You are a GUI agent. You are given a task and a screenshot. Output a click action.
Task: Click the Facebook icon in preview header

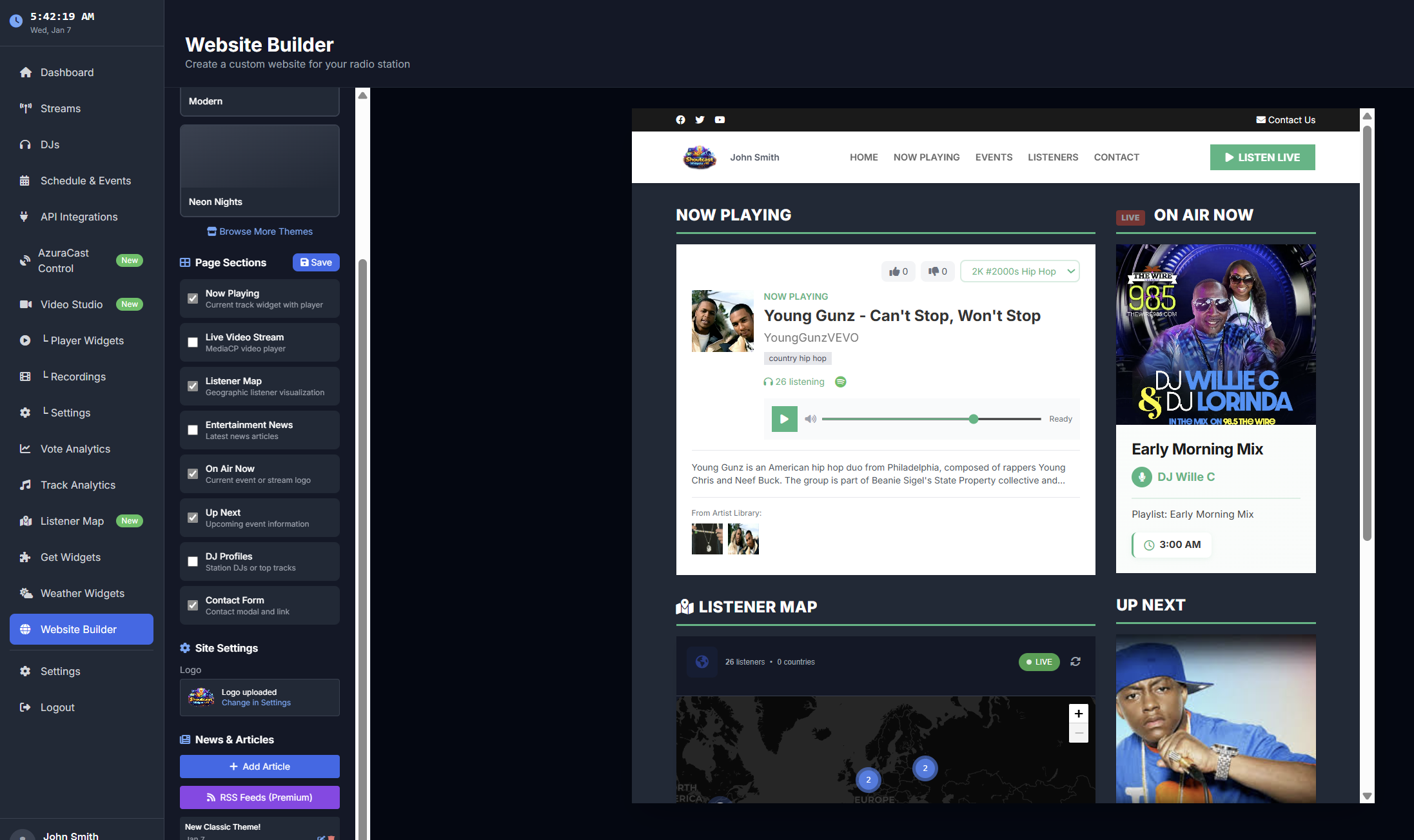coord(680,120)
